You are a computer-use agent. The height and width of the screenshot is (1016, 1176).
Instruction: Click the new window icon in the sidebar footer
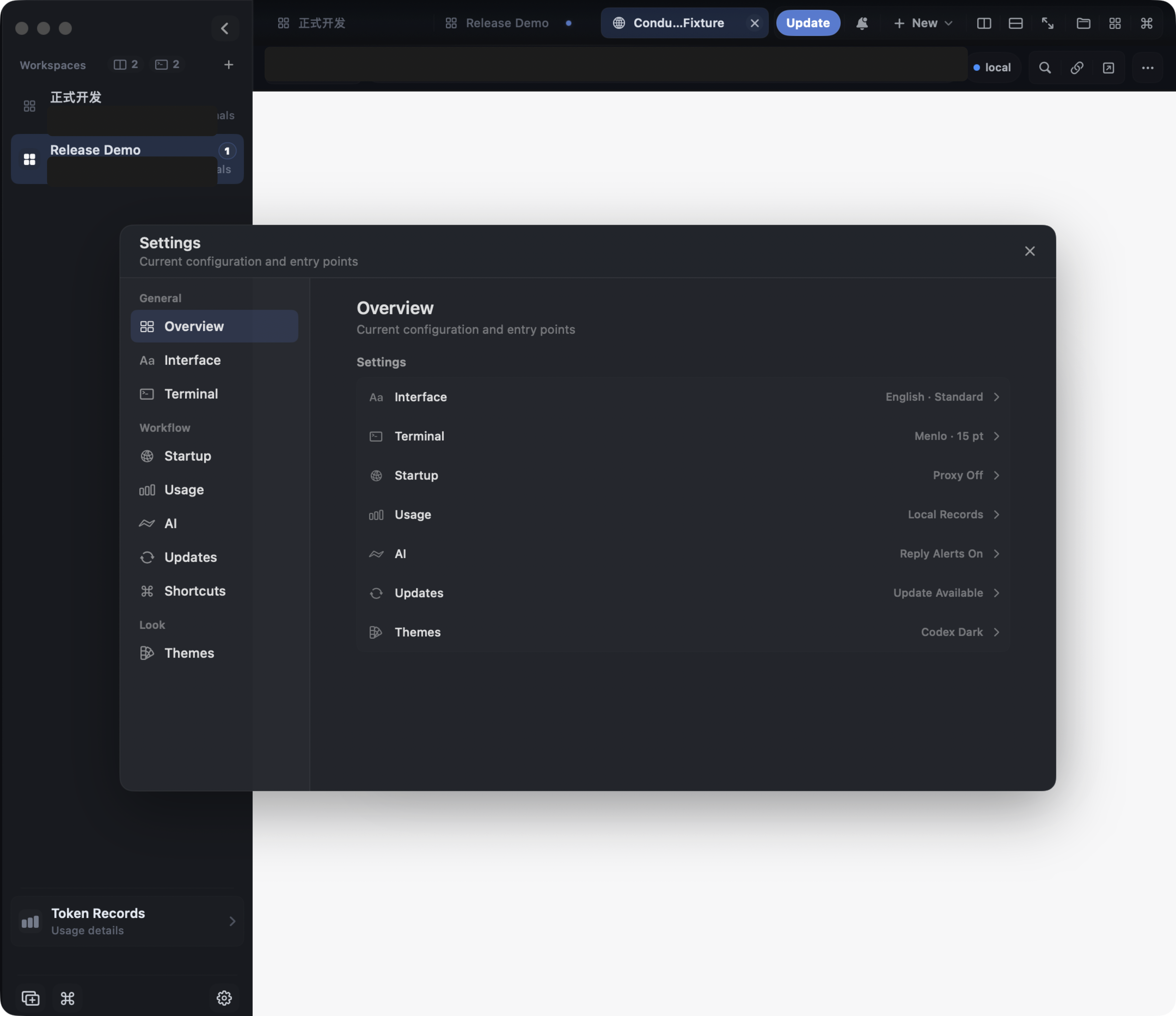point(31,998)
